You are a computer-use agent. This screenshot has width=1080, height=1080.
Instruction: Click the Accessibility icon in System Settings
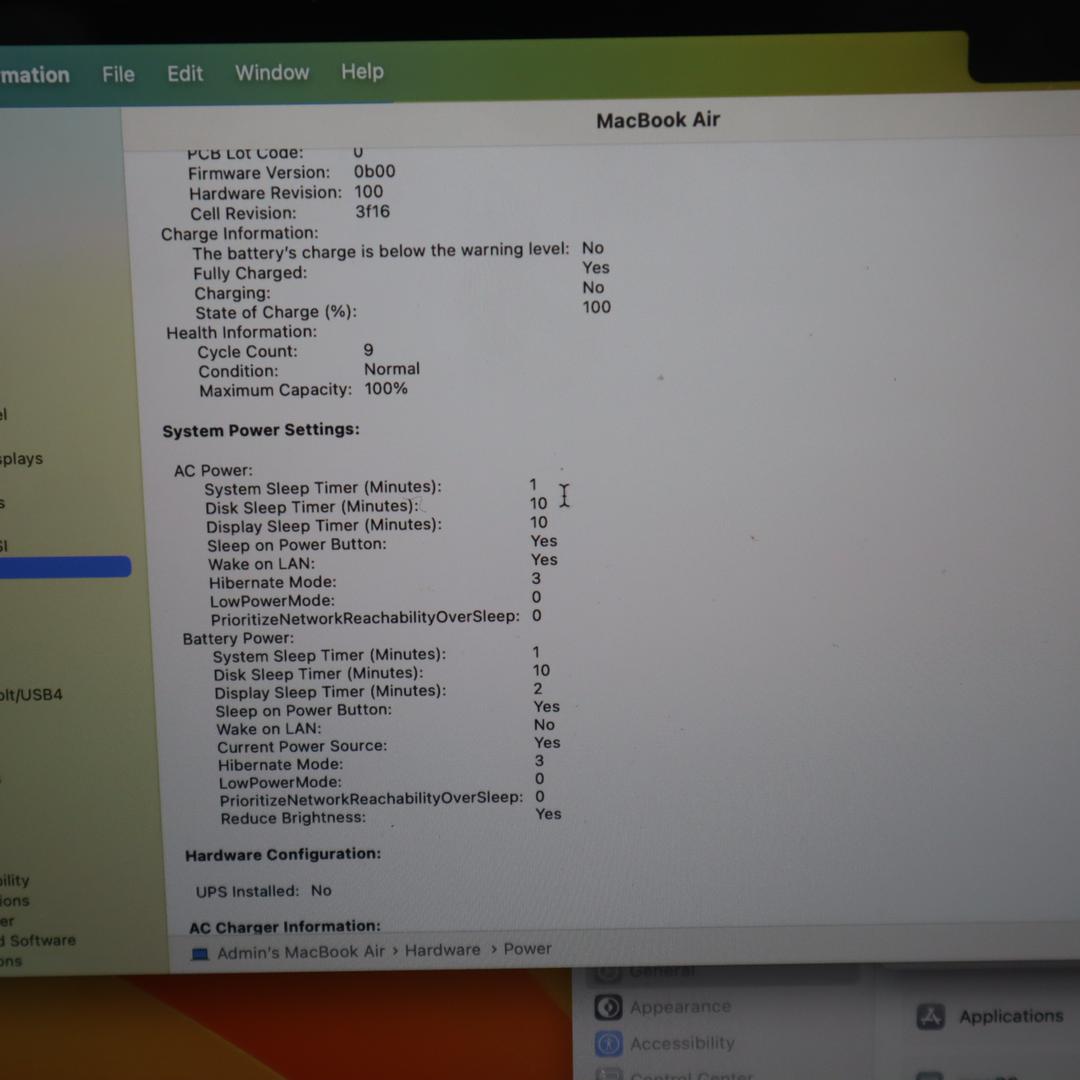(x=608, y=1043)
